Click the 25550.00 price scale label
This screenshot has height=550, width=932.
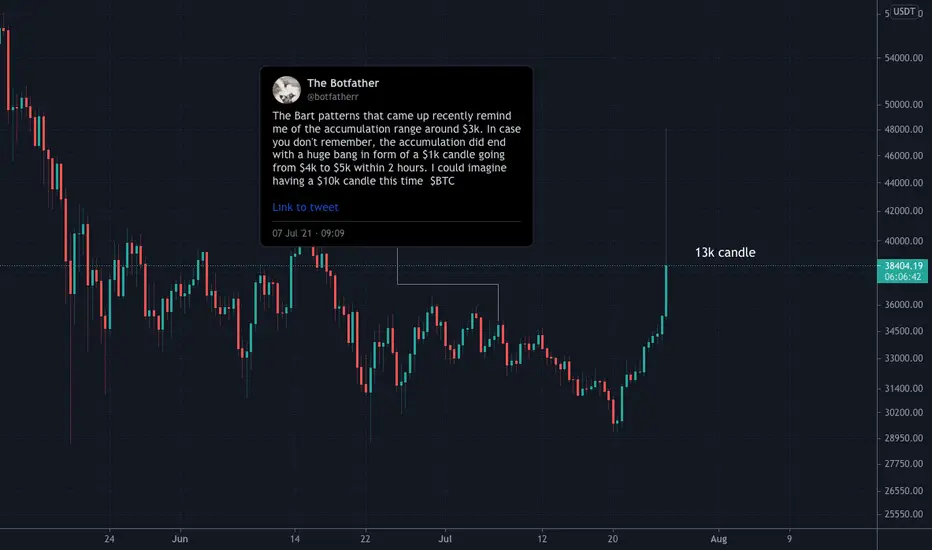903,514
